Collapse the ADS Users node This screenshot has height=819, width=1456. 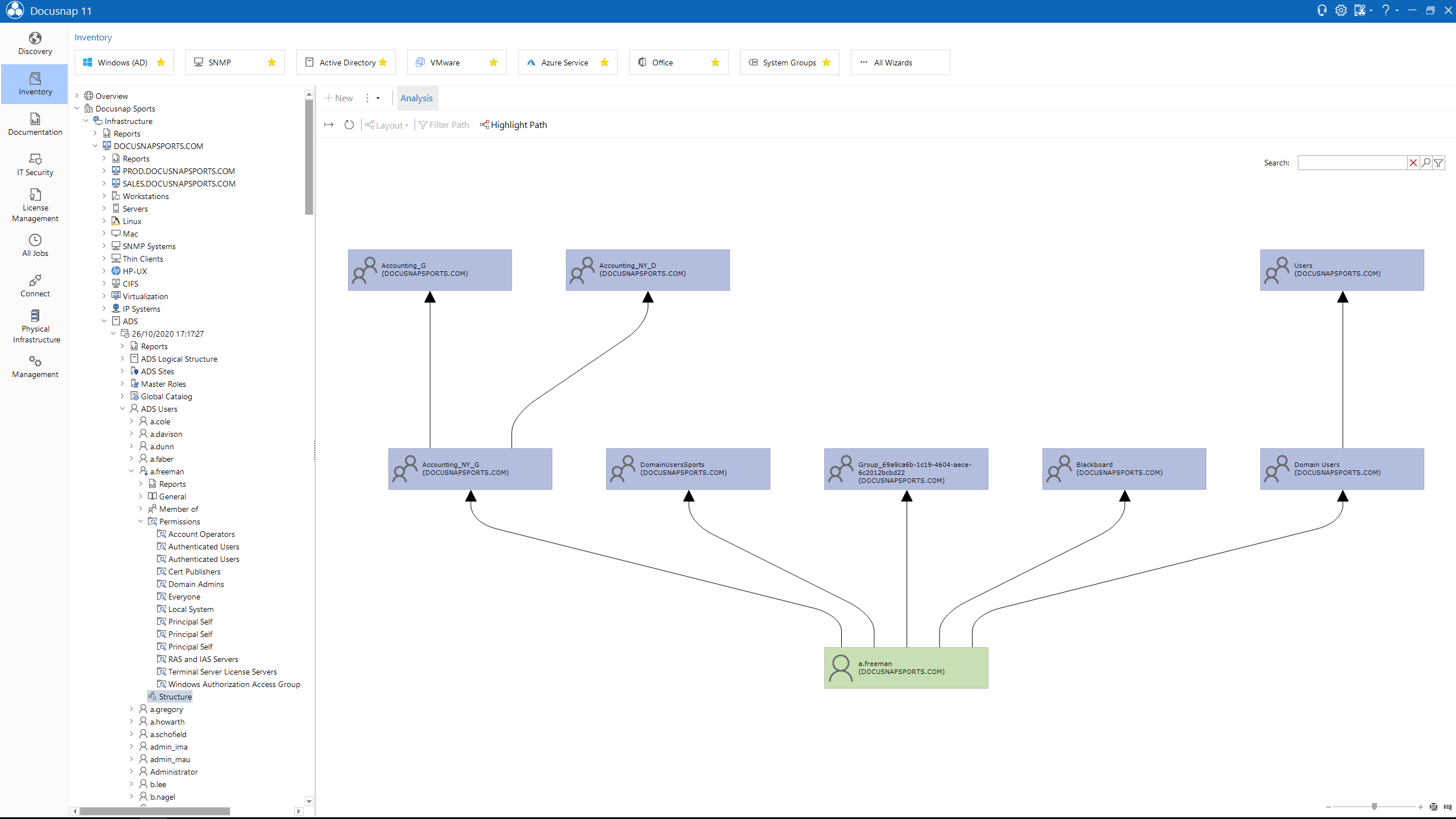tap(122, 408)
